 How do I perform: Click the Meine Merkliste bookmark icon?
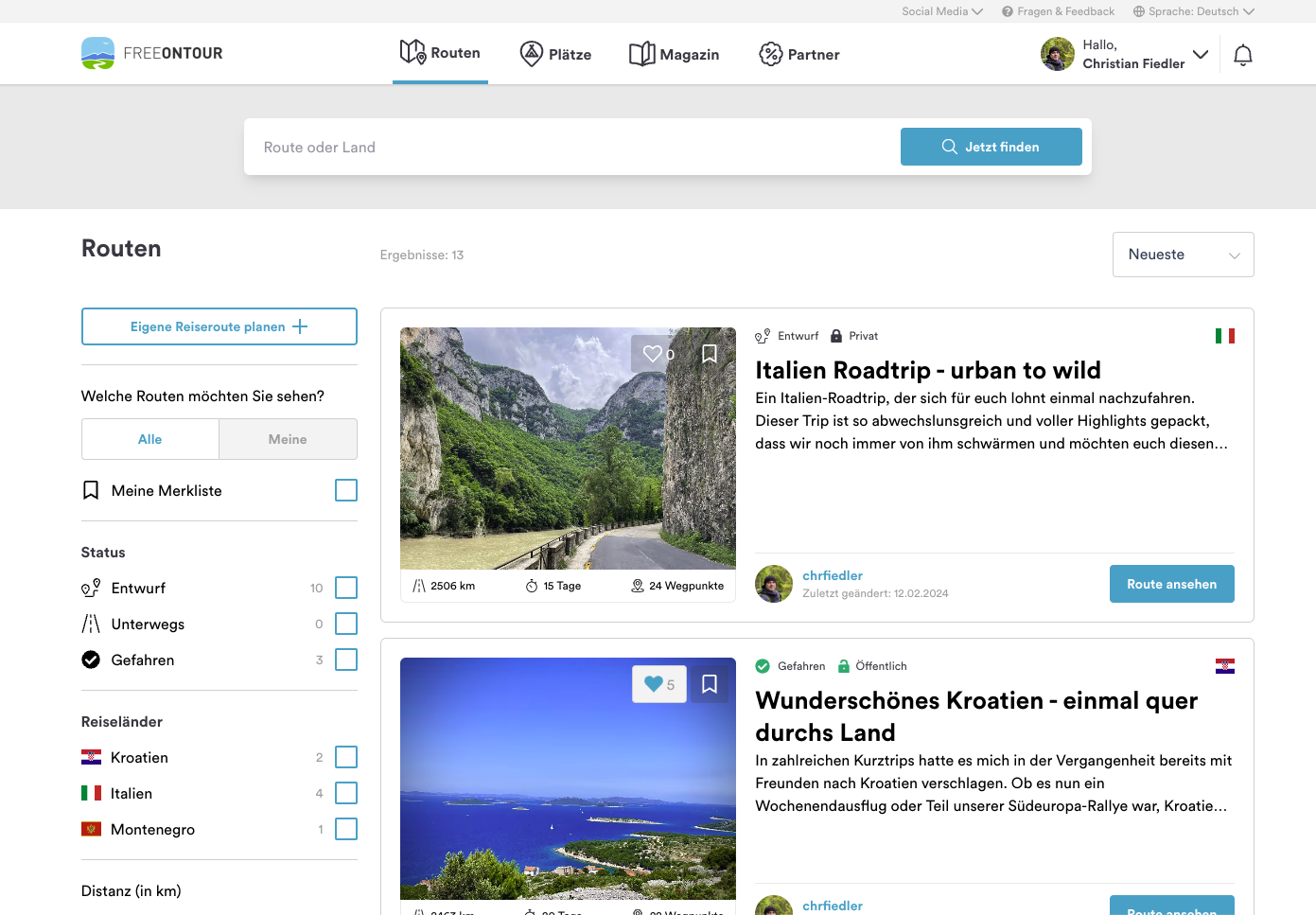click(91, 490)
